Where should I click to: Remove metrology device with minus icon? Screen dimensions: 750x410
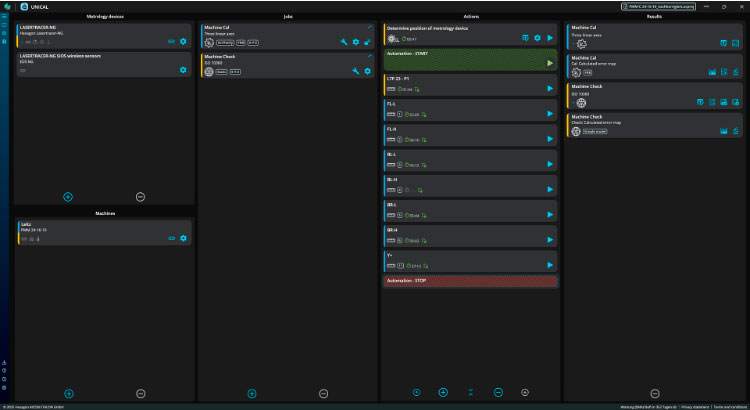pyautogui.click(x=140, y=197)
